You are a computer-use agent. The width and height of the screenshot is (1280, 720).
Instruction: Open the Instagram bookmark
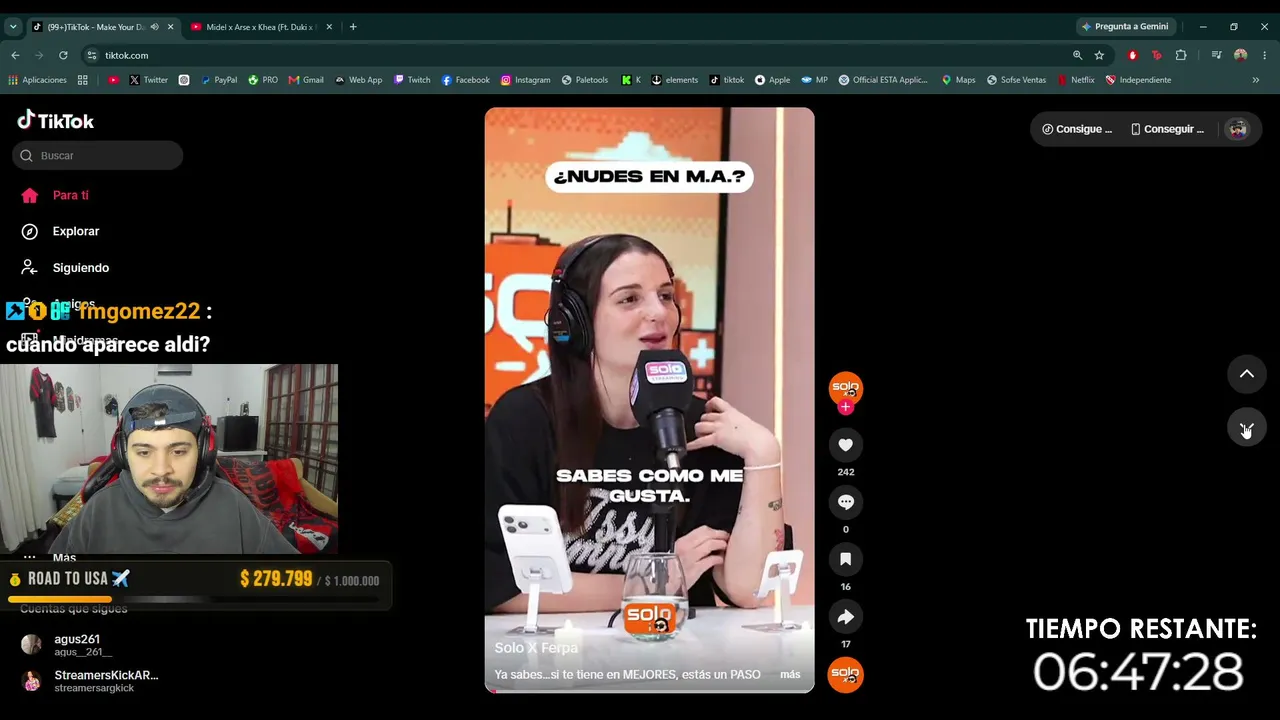tap(526, 80)
